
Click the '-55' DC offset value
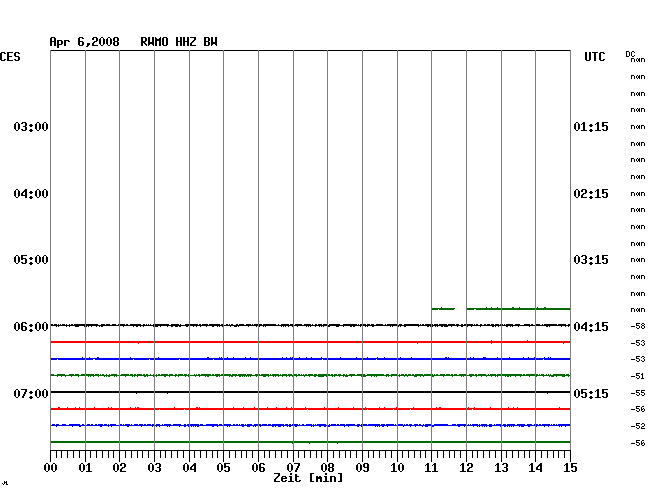[x=638, y=393]
